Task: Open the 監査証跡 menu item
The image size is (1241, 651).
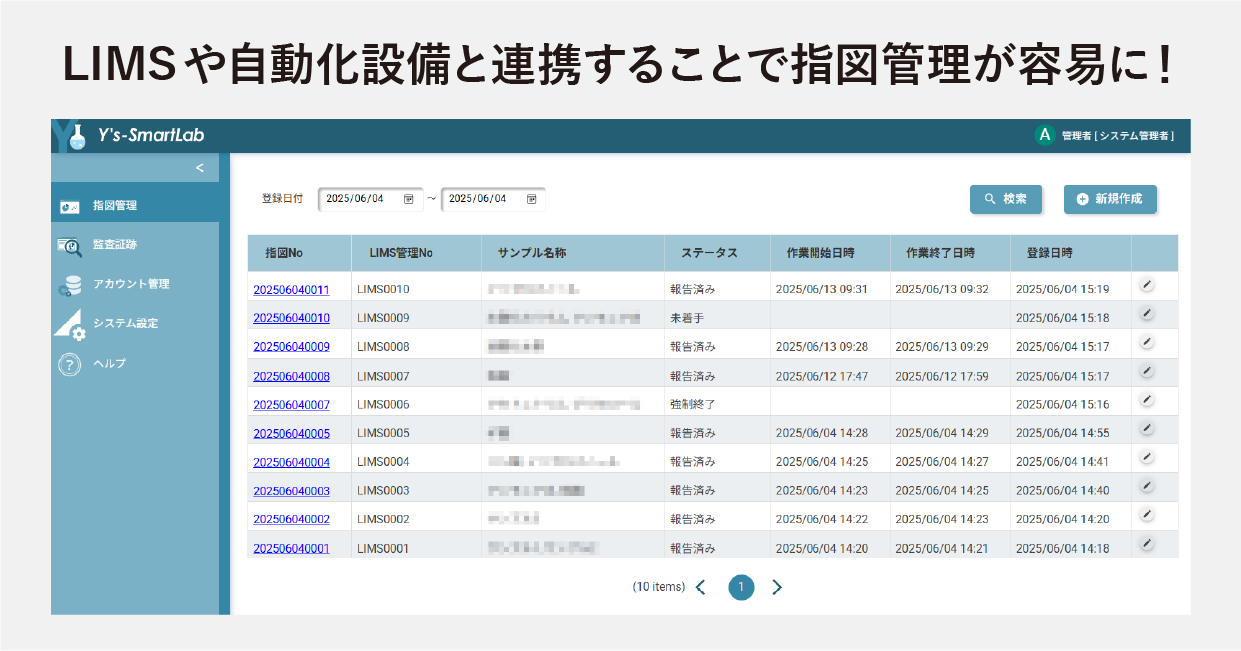Action: (135, 245)
